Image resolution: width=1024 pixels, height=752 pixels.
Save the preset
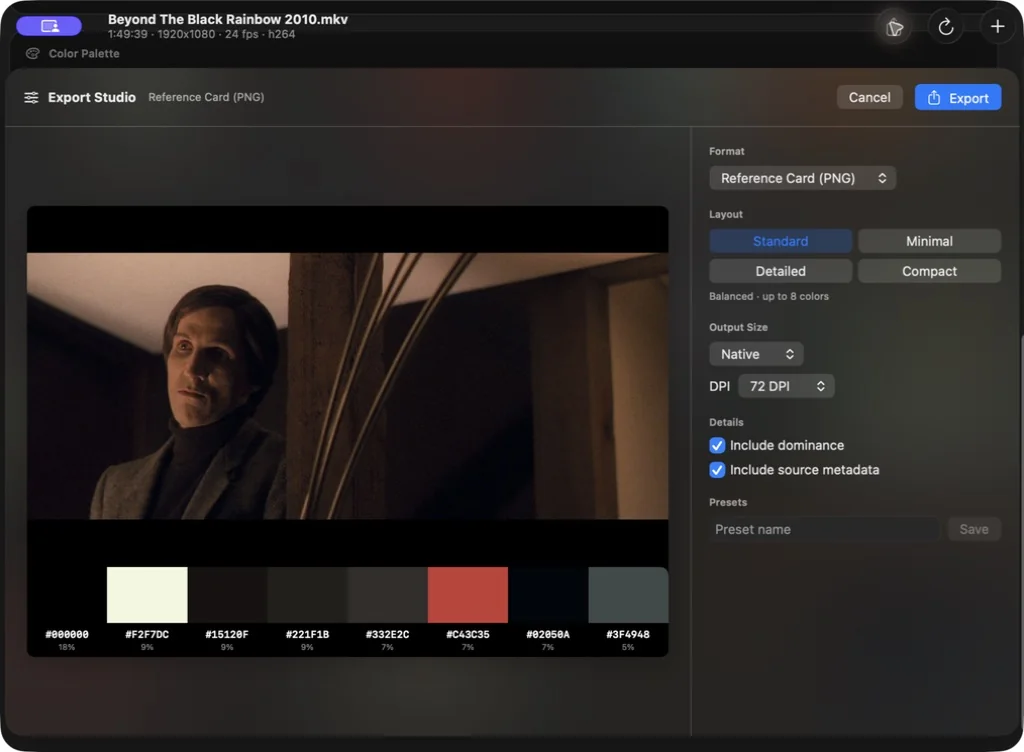974,529
